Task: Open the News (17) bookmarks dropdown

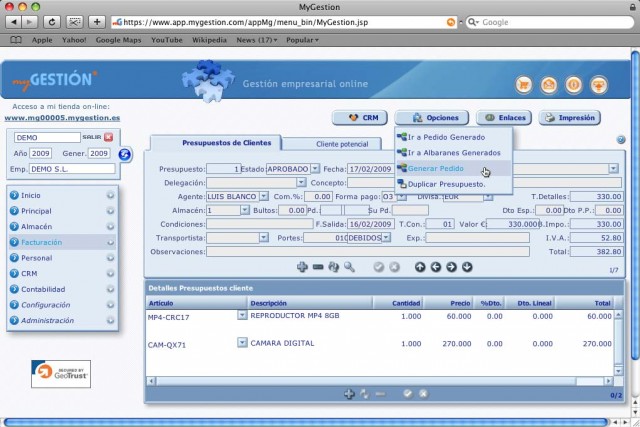Action: pyautogui.click(x=257, y=40)
